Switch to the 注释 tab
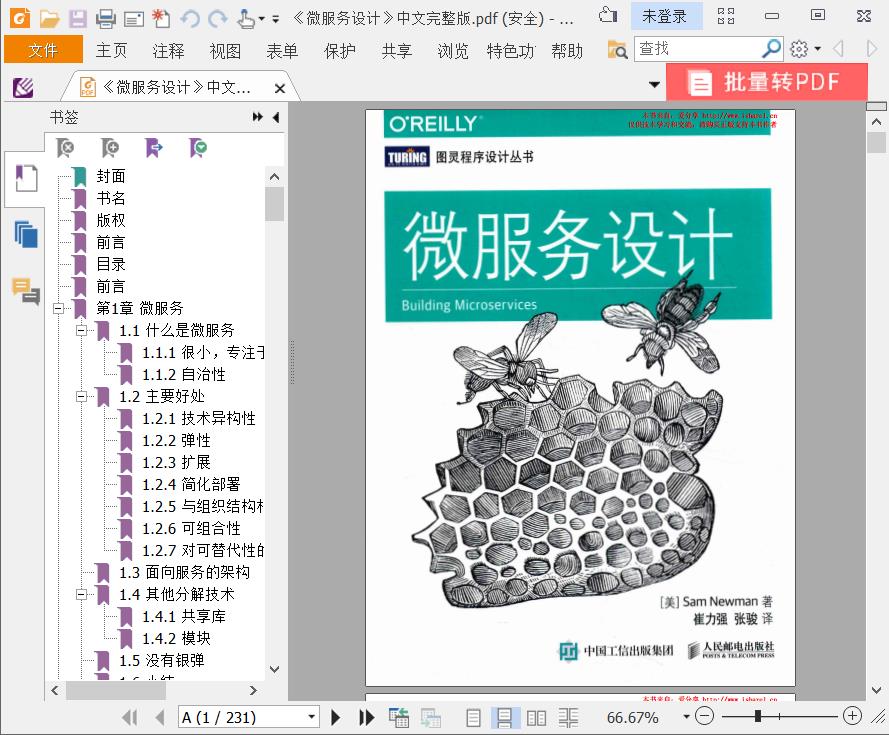The height and width of the screenshot is (735, 889). [x=168, y=50]
